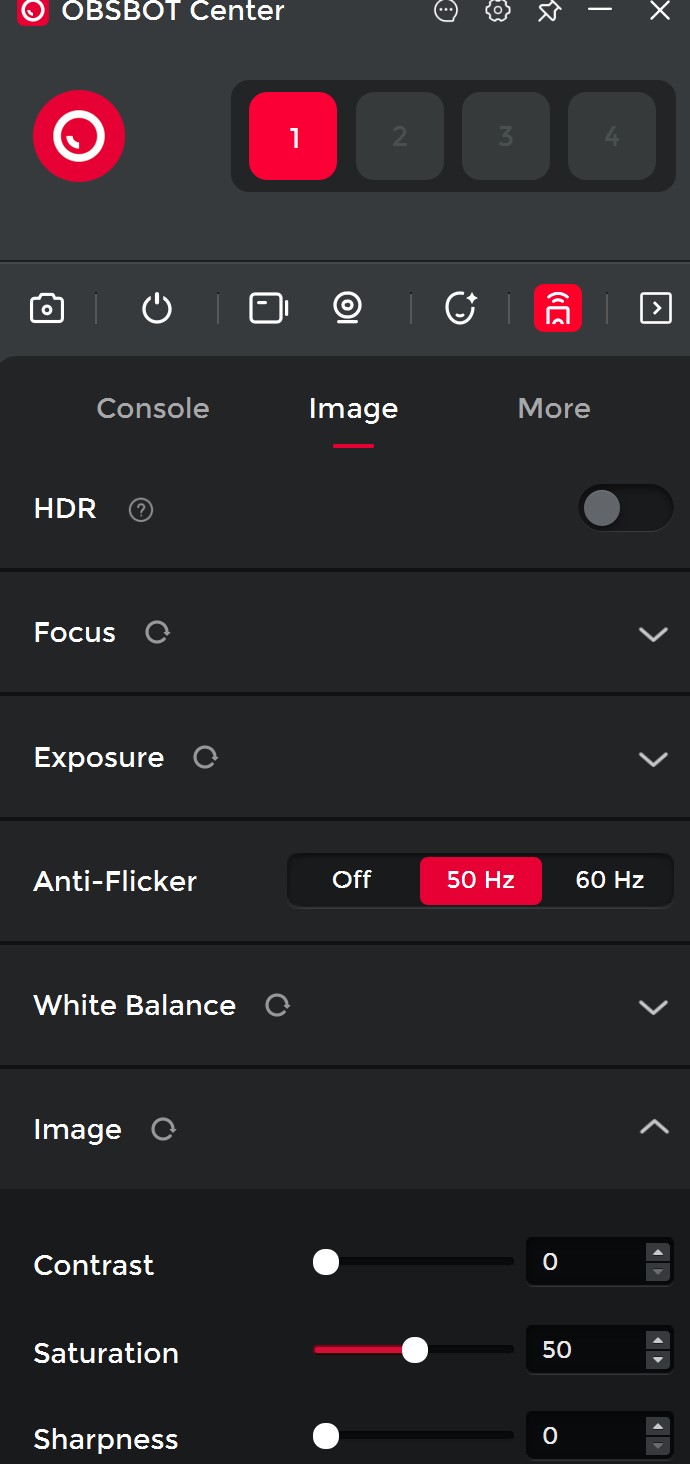Click the Saturation slider handle
This screenshot has width=690, height=1464.
coord(415,1350)
